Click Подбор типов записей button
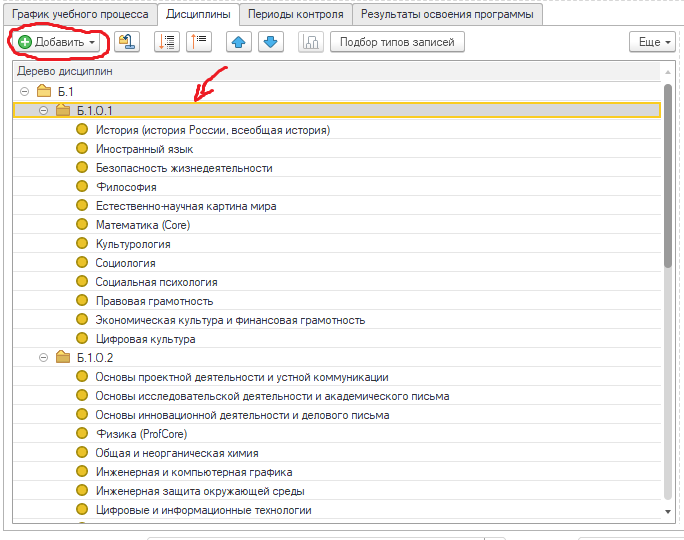This screenshot has width=684, height=540. click(397, 42)
